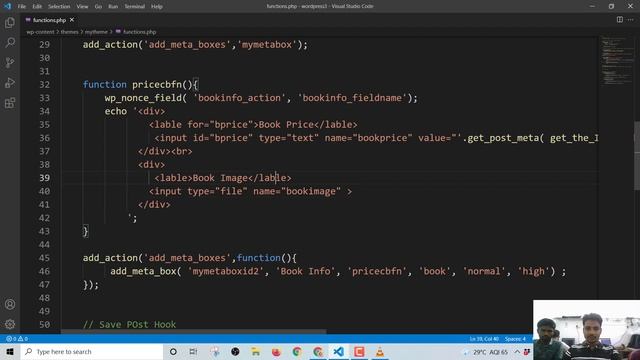Screen dimensions: 640x360
Task: Open the Source Control view
Action: [10, 62]
